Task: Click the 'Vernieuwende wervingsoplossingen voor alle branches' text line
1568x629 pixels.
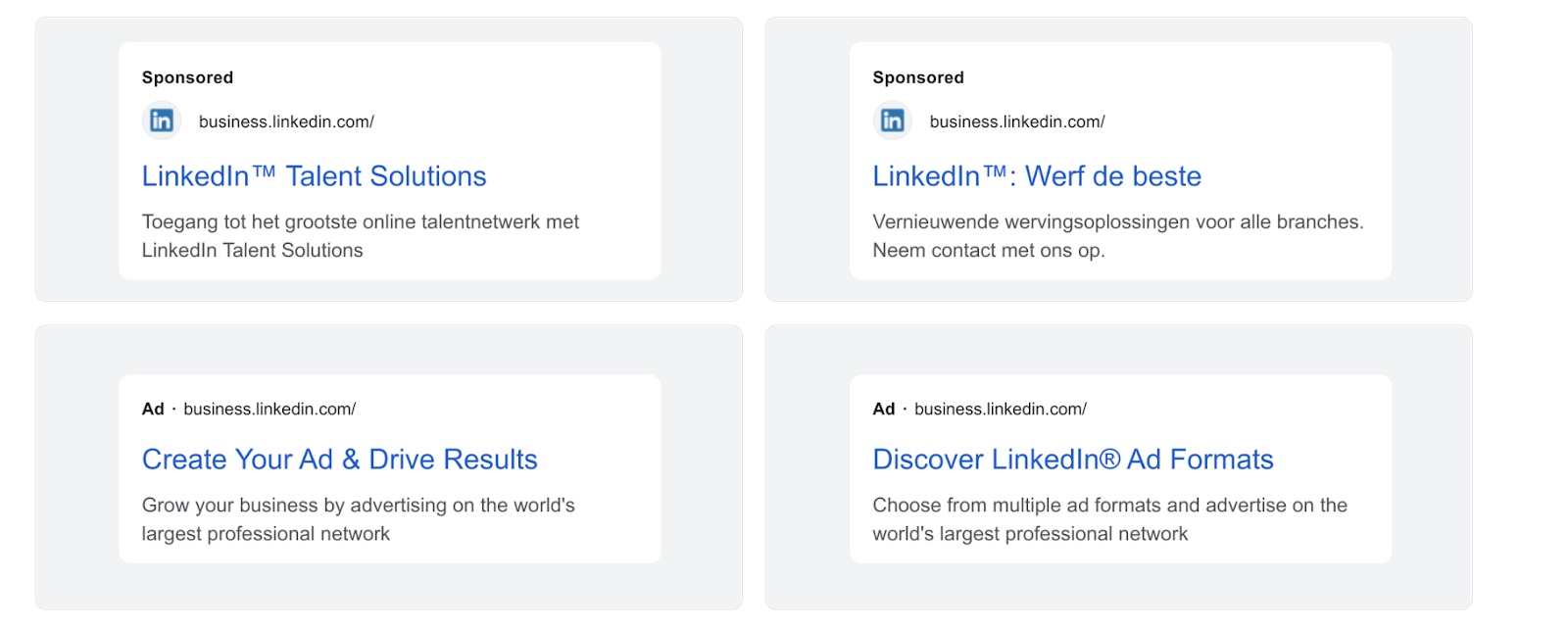Action: coord(1117,222)
